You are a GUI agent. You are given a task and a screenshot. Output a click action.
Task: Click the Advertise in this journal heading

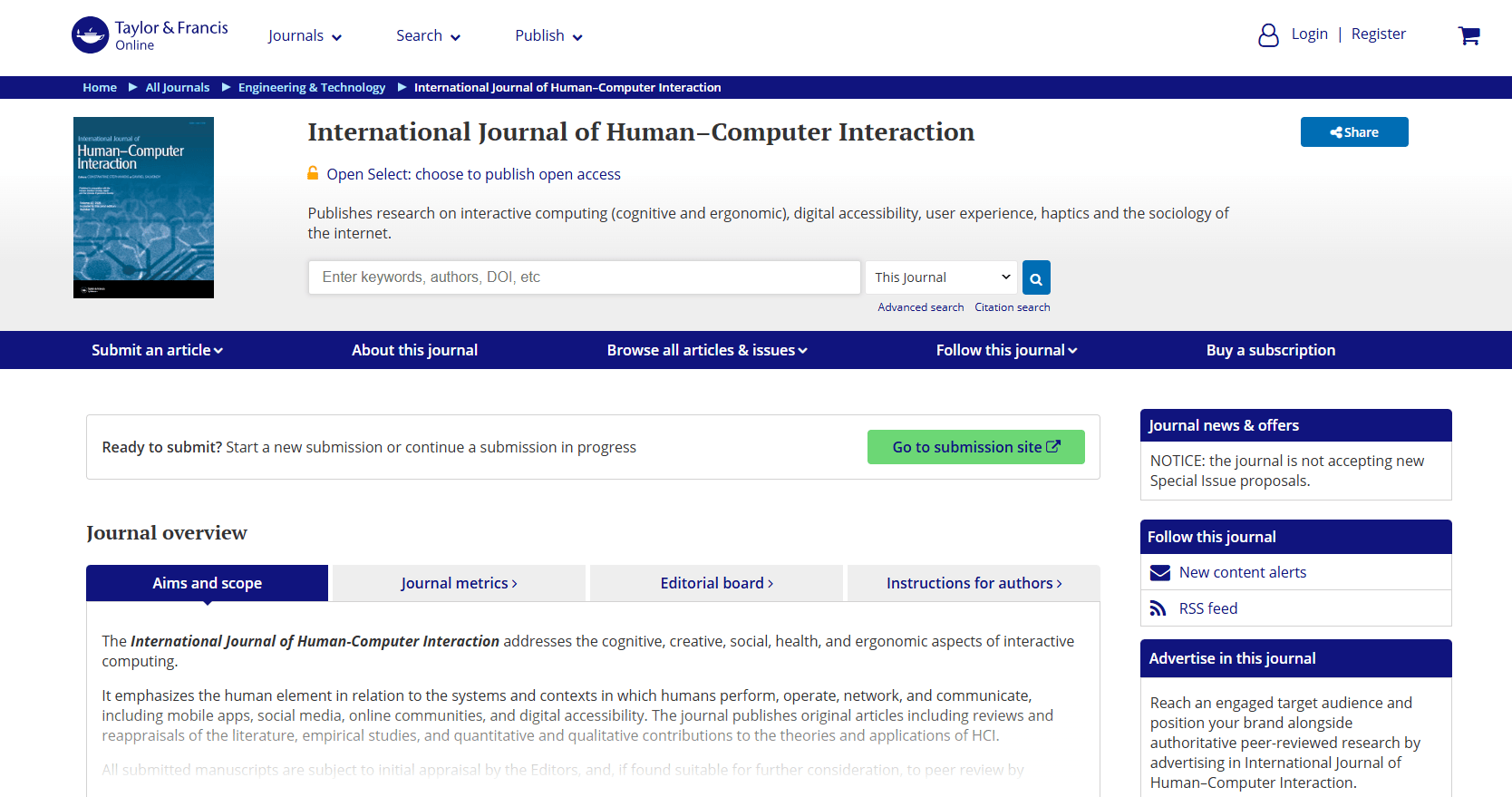(x=1232, y=658)
